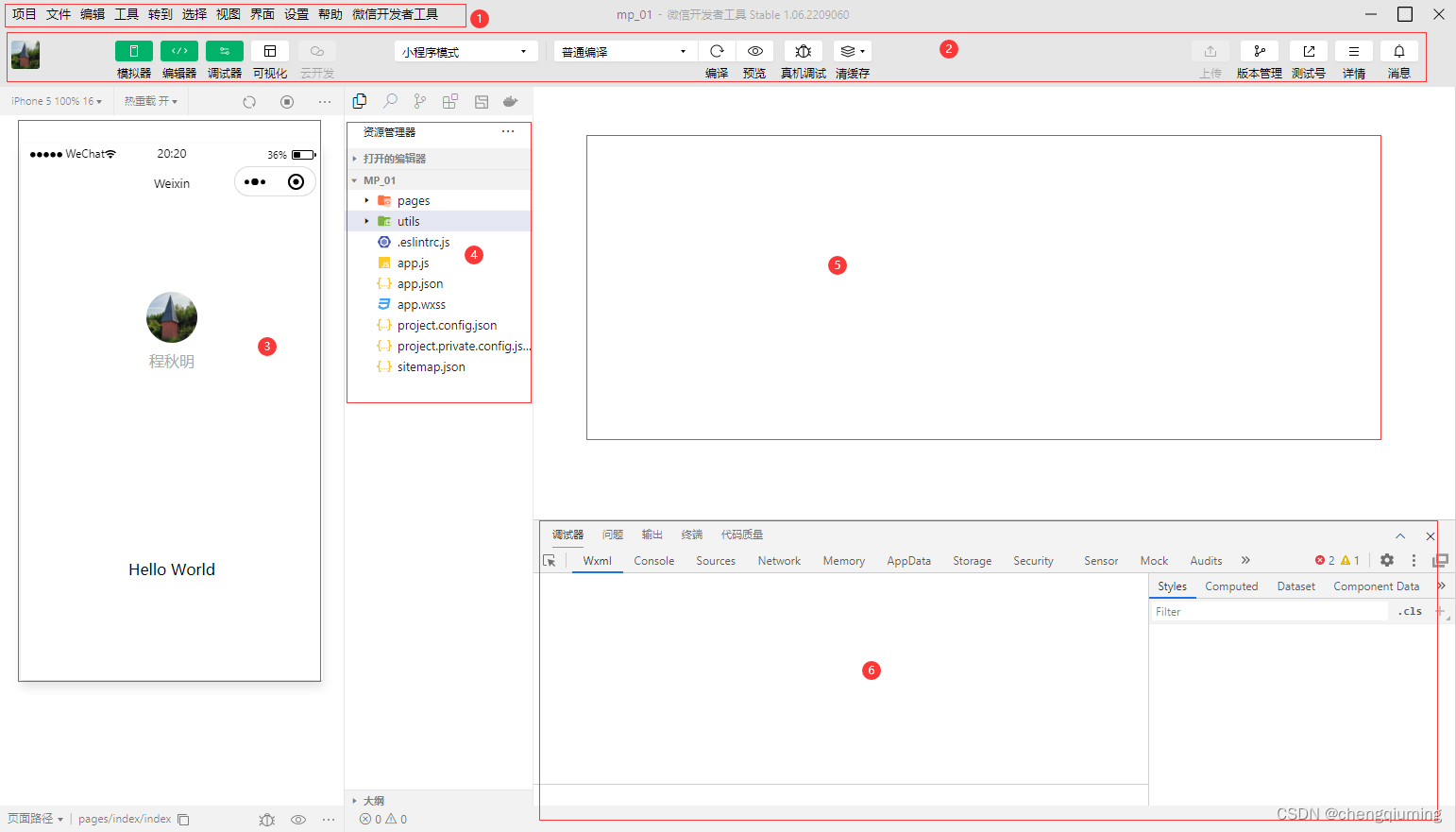Viewport: 1456px width, 832px height.
Task: Copy page path icon in status bar
Action: tap(184, 820)
